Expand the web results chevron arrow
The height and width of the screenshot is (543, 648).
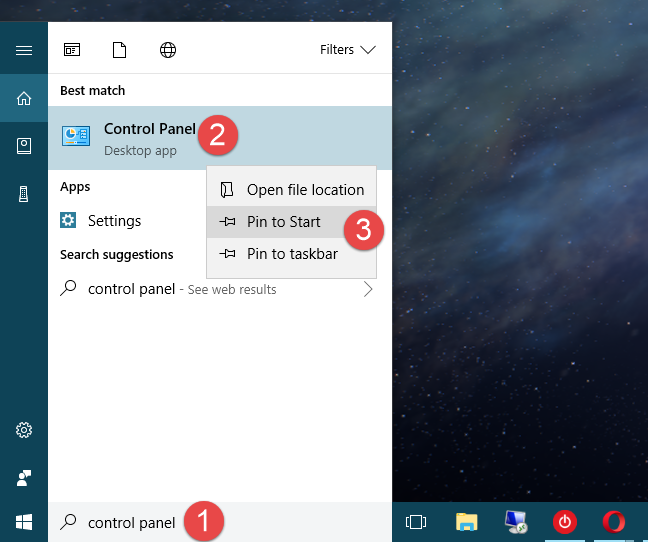click(368, 289)
